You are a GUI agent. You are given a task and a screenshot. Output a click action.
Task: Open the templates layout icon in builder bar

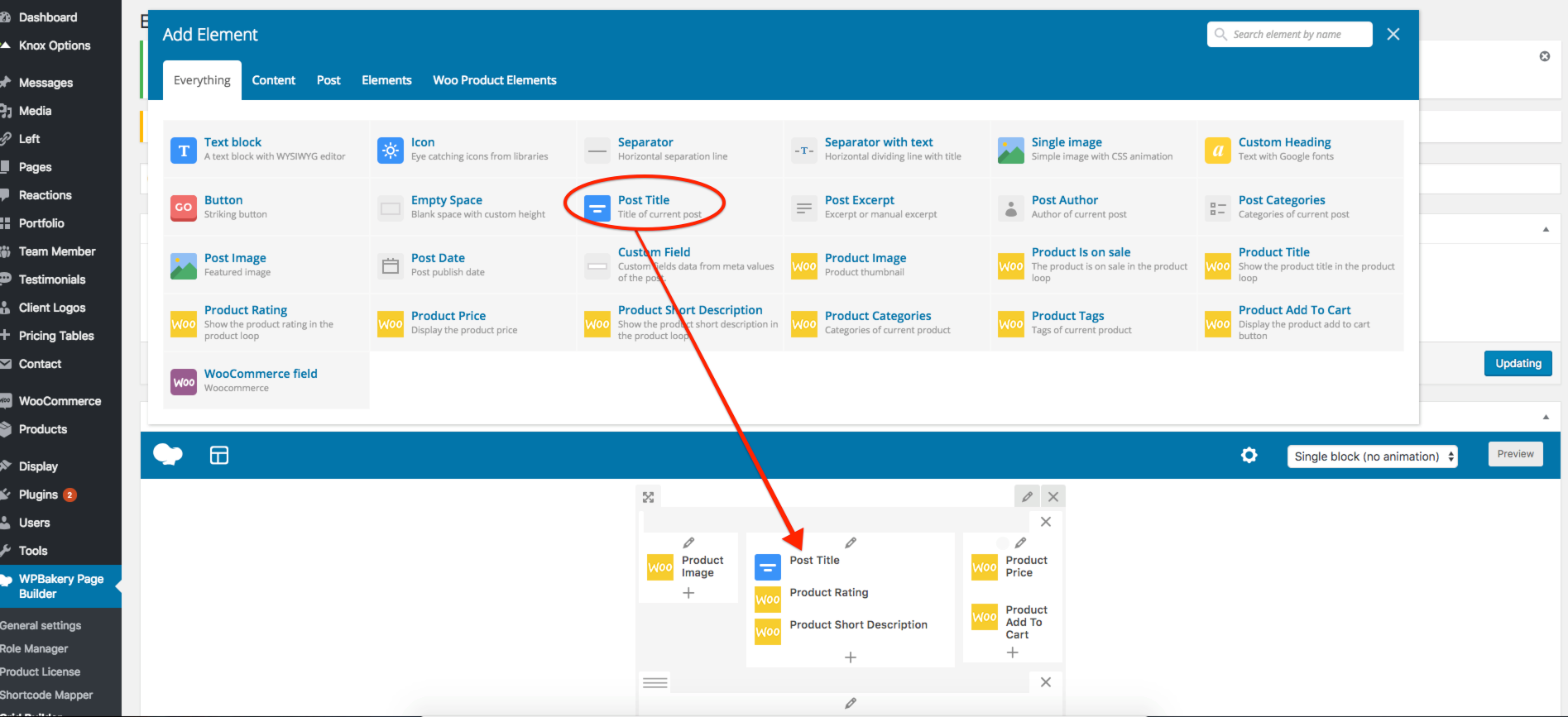coord(219,455)
